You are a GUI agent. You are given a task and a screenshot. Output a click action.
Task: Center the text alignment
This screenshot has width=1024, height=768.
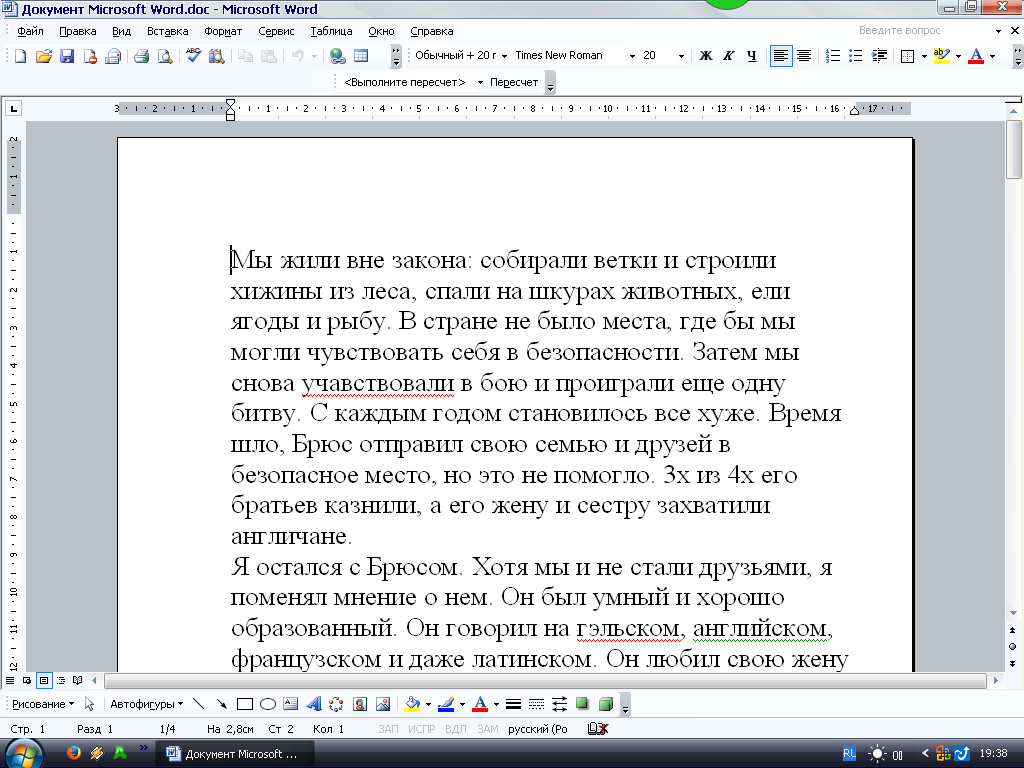coord(804,56)
